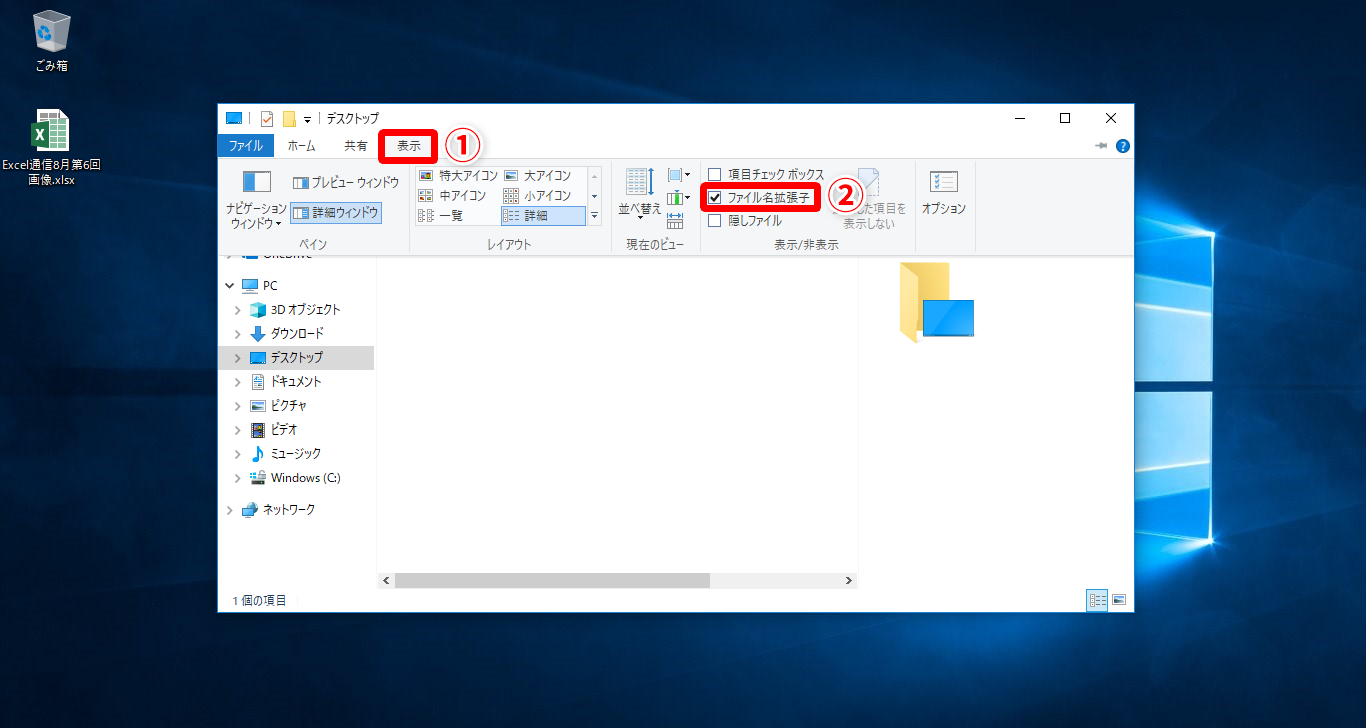Pin the ribbon with the pin icon
1366x728 pixels.
(x=1102, y=146)
